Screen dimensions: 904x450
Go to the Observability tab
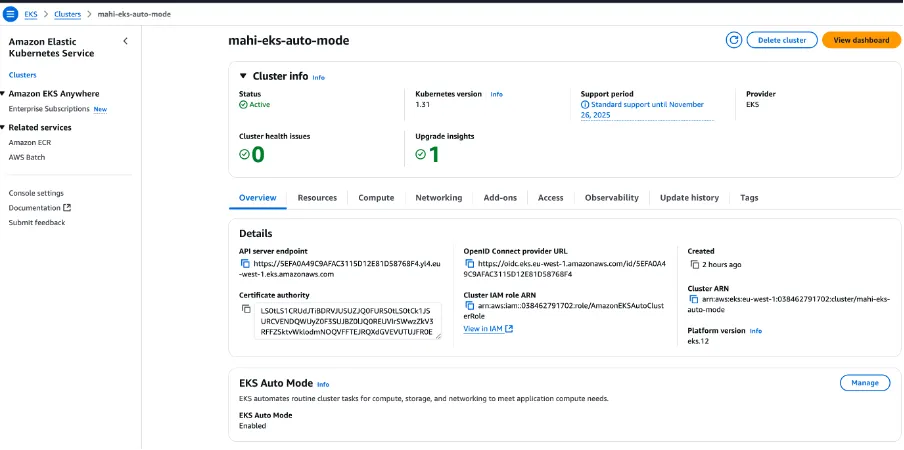tap(612, 198)
